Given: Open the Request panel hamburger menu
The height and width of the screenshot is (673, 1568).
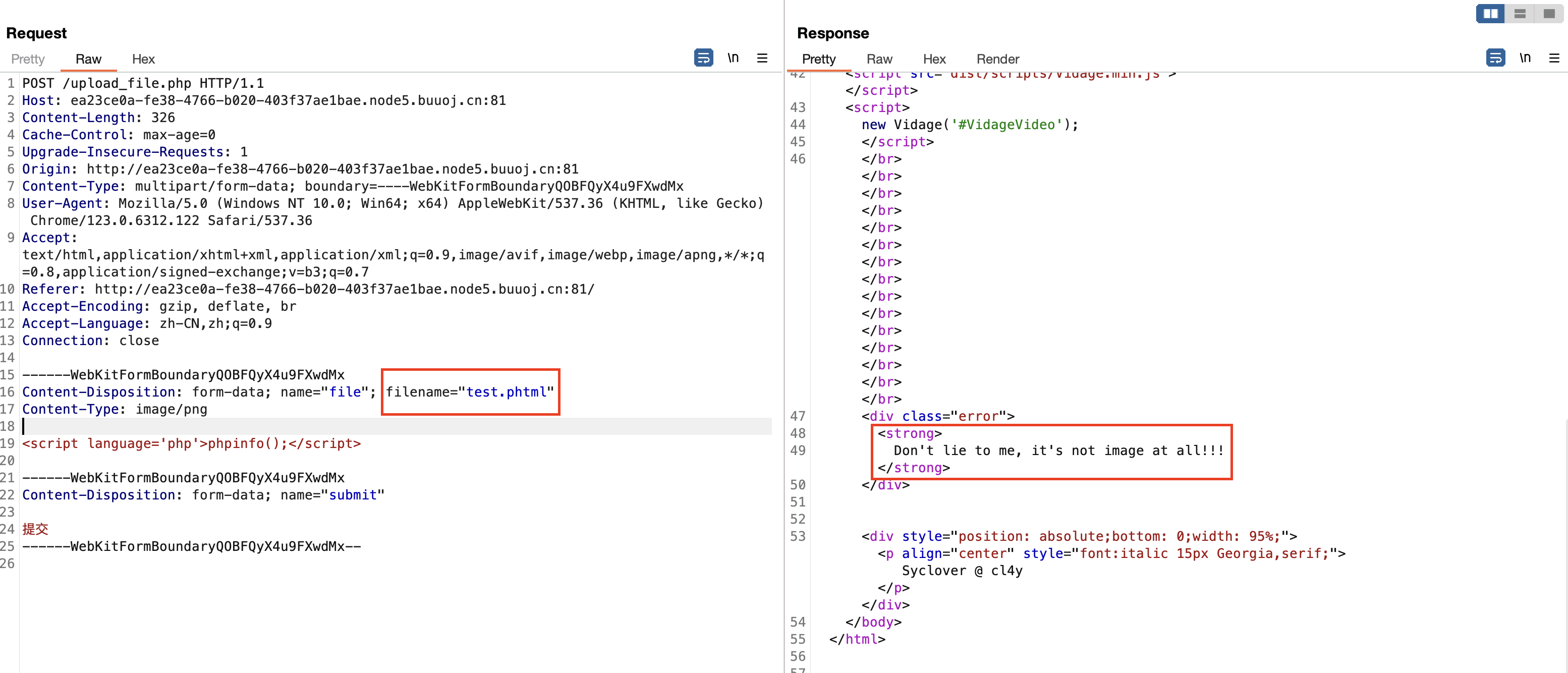Looking at the screenshot, I should click(762, 58).
